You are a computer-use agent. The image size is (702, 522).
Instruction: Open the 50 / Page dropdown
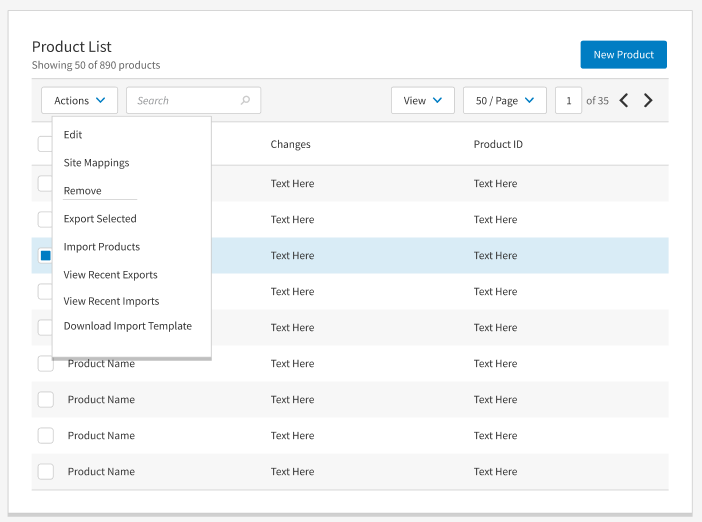pos(505,100)
